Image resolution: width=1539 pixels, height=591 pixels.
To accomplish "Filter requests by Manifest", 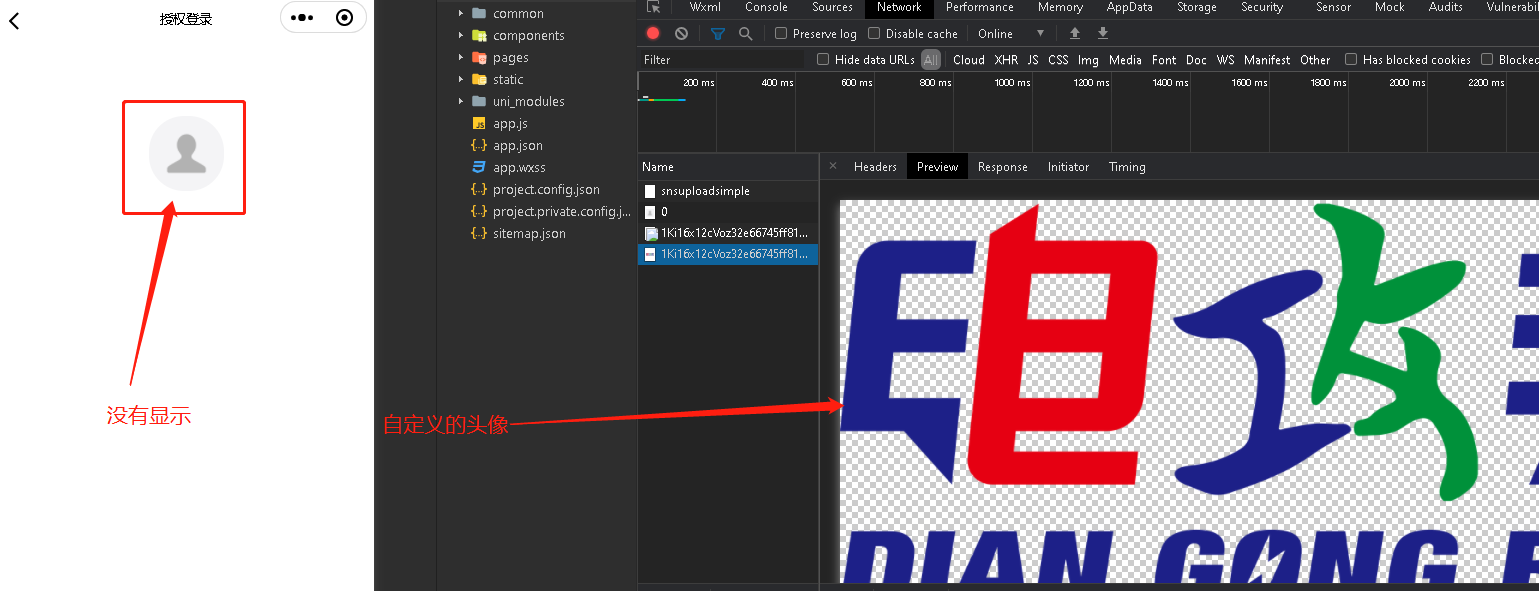I will (1267, 60).
